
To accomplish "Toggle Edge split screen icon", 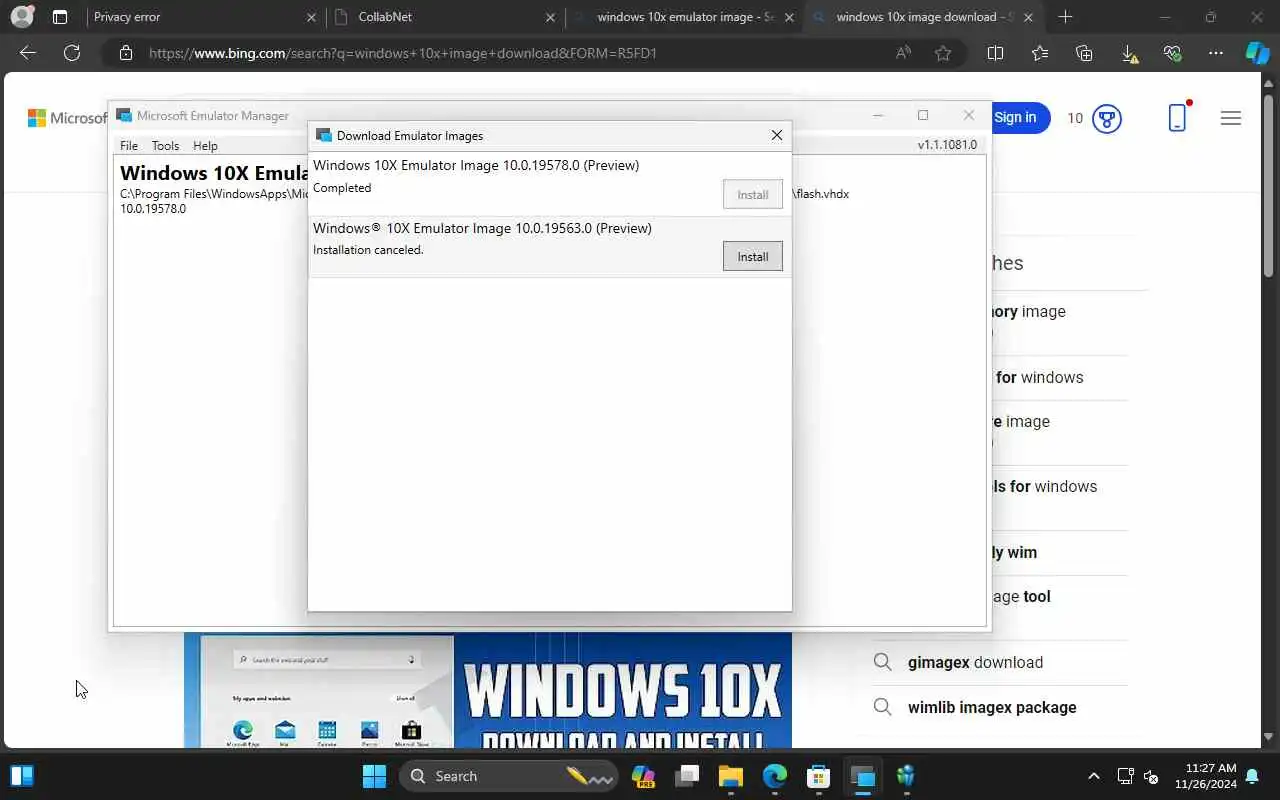I will click(x=995, y=53).
